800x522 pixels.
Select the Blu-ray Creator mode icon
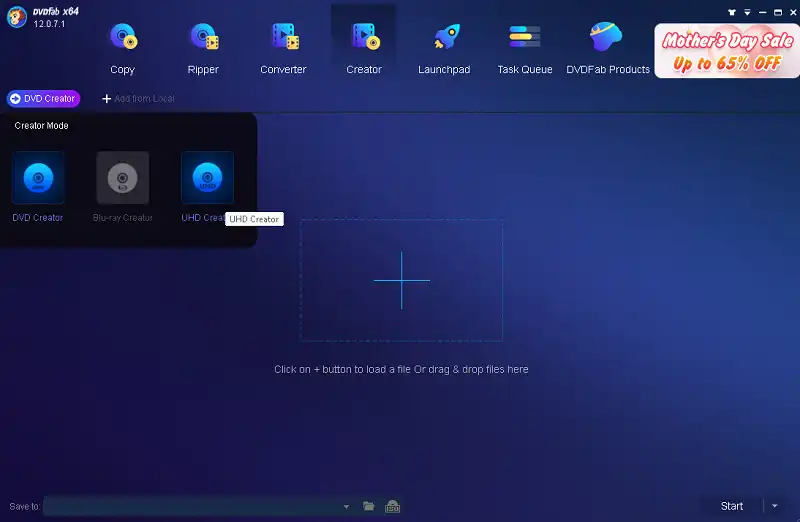tap(123, 178)
